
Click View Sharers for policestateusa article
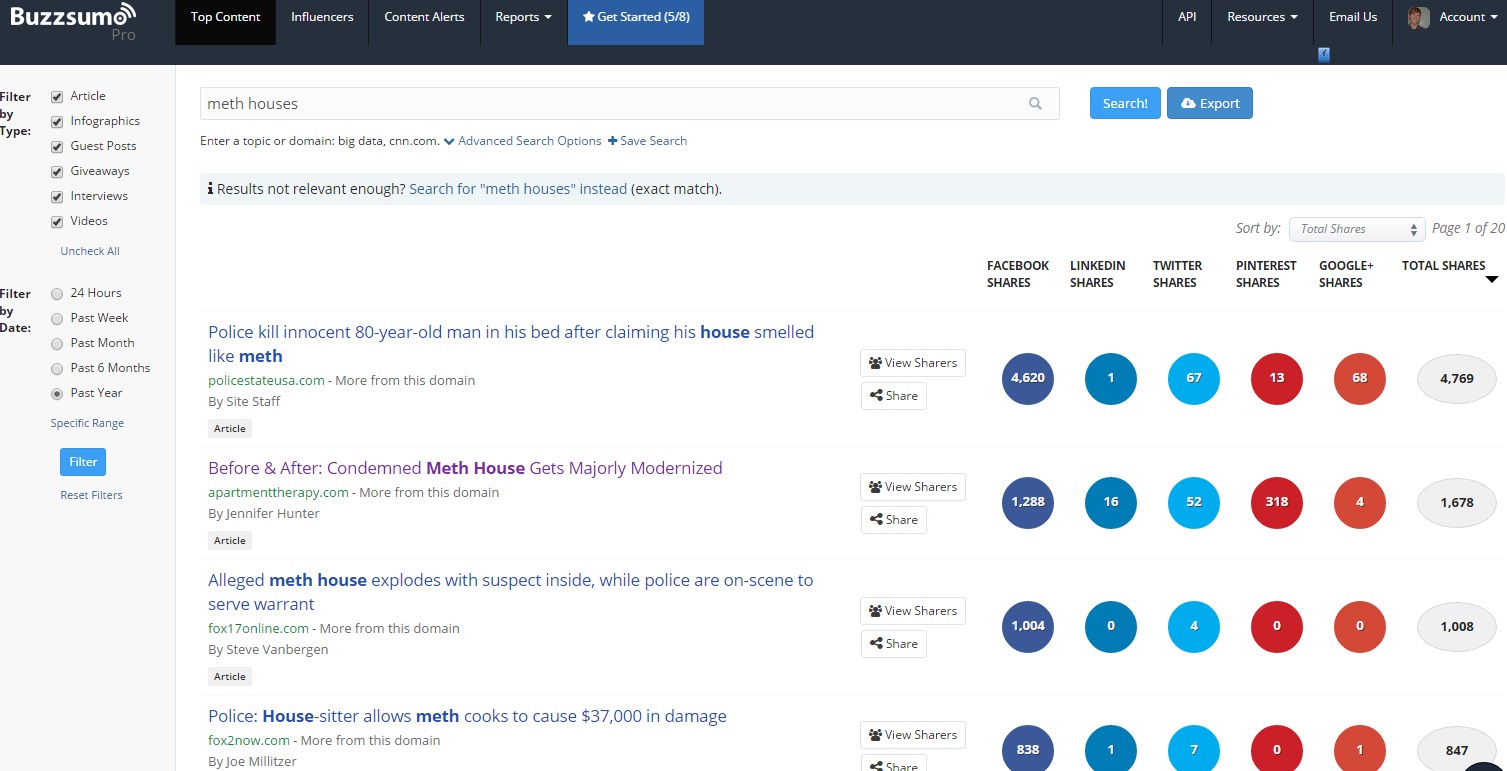pyautogui.click(x=913, y=363)
